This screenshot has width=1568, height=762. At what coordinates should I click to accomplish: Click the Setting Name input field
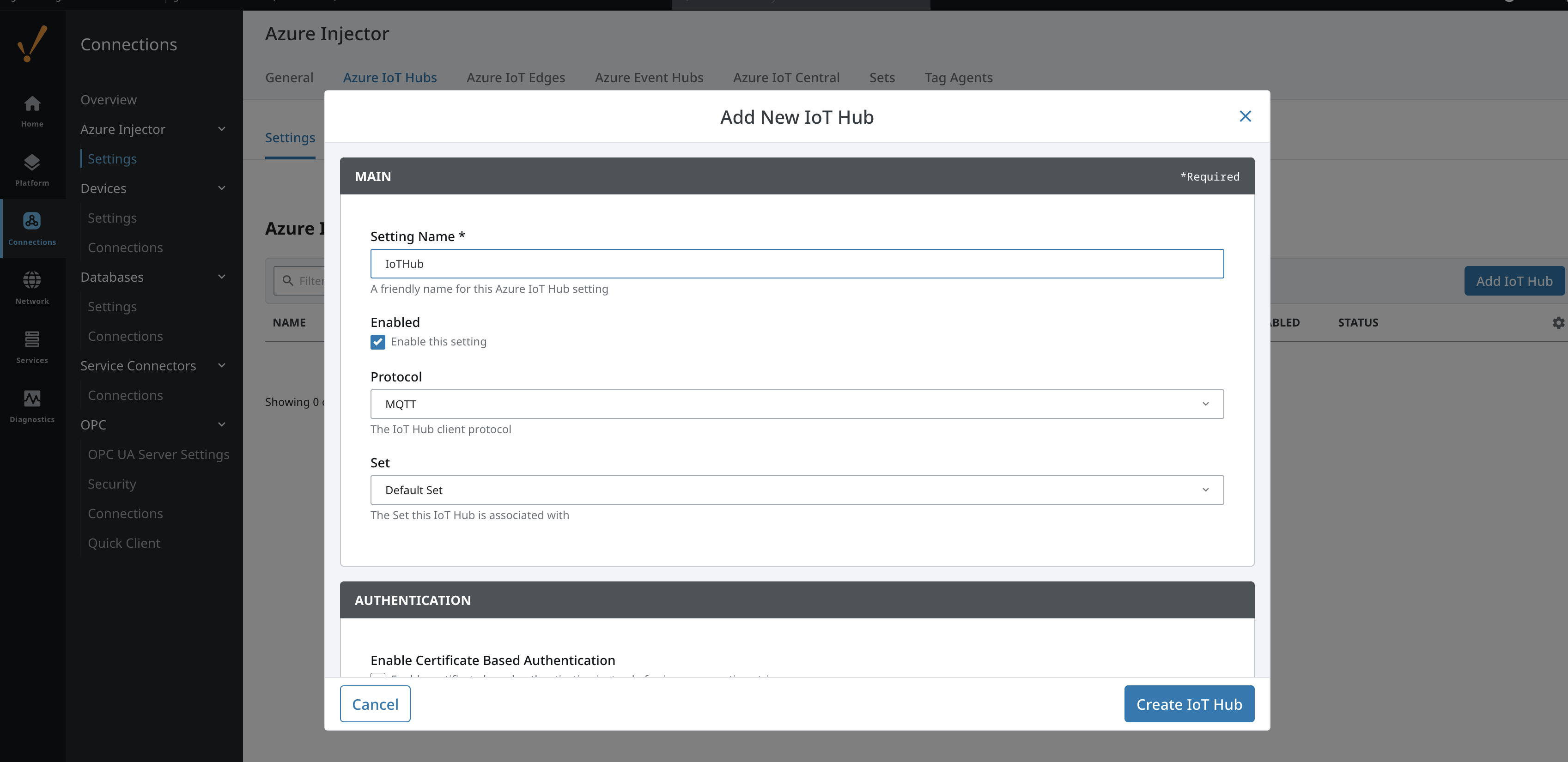click(796, 264)
